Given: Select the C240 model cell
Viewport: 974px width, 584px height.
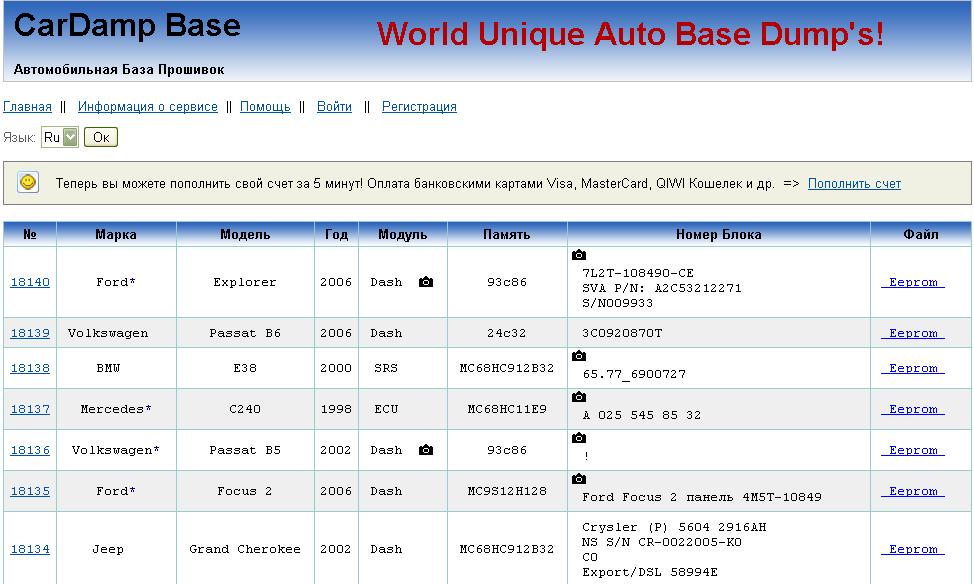Looking at the screenshot, I should 245,409.
